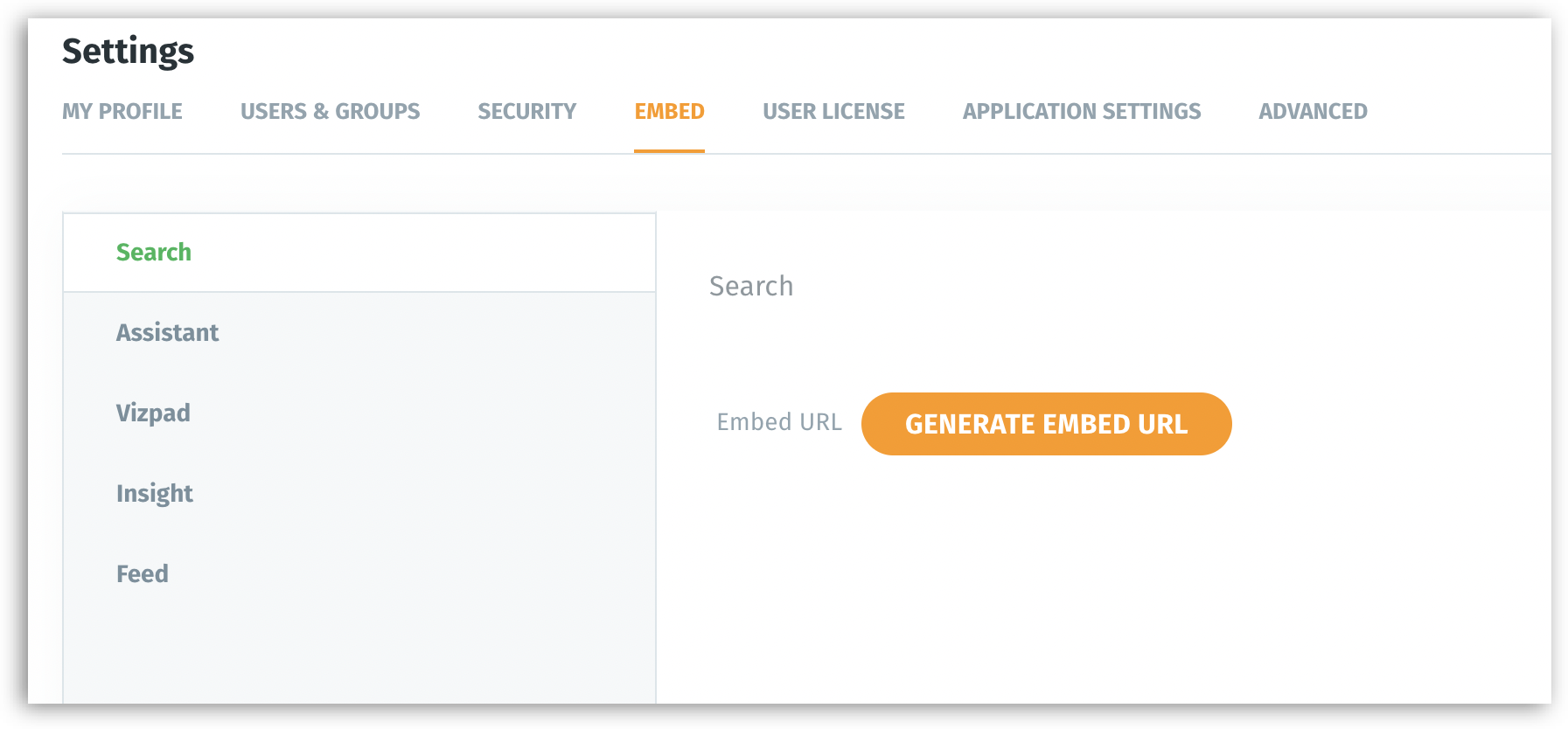Choose Assistant embed option
The width and height of the screenshot is (1568, 729).
(x=167, y=333)
